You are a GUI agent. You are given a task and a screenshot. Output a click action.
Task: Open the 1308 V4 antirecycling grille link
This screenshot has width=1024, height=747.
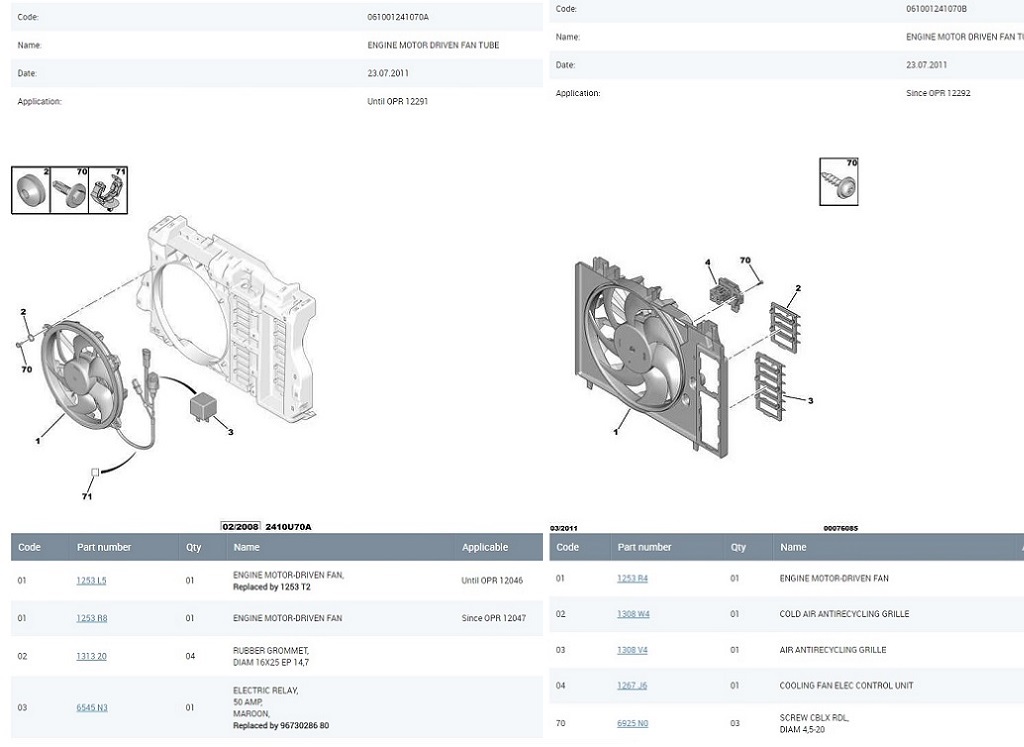pos(632,650)
